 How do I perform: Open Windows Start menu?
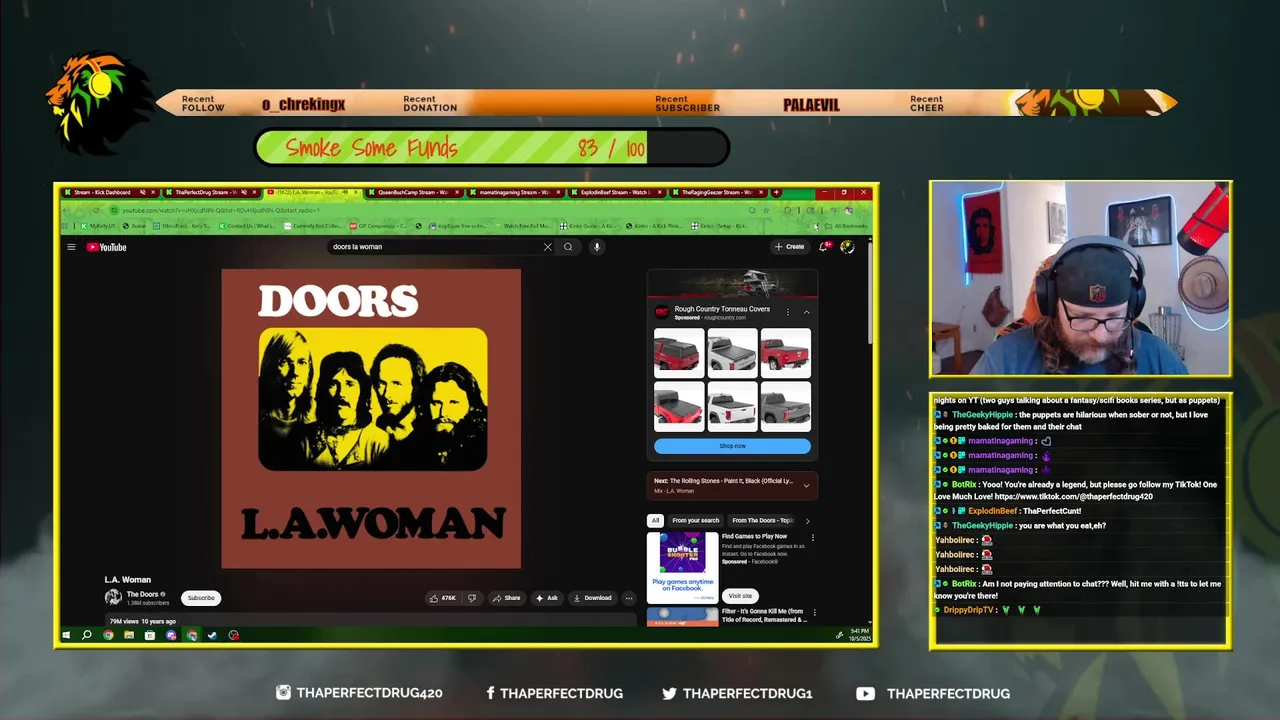click(x=66, y=635)
